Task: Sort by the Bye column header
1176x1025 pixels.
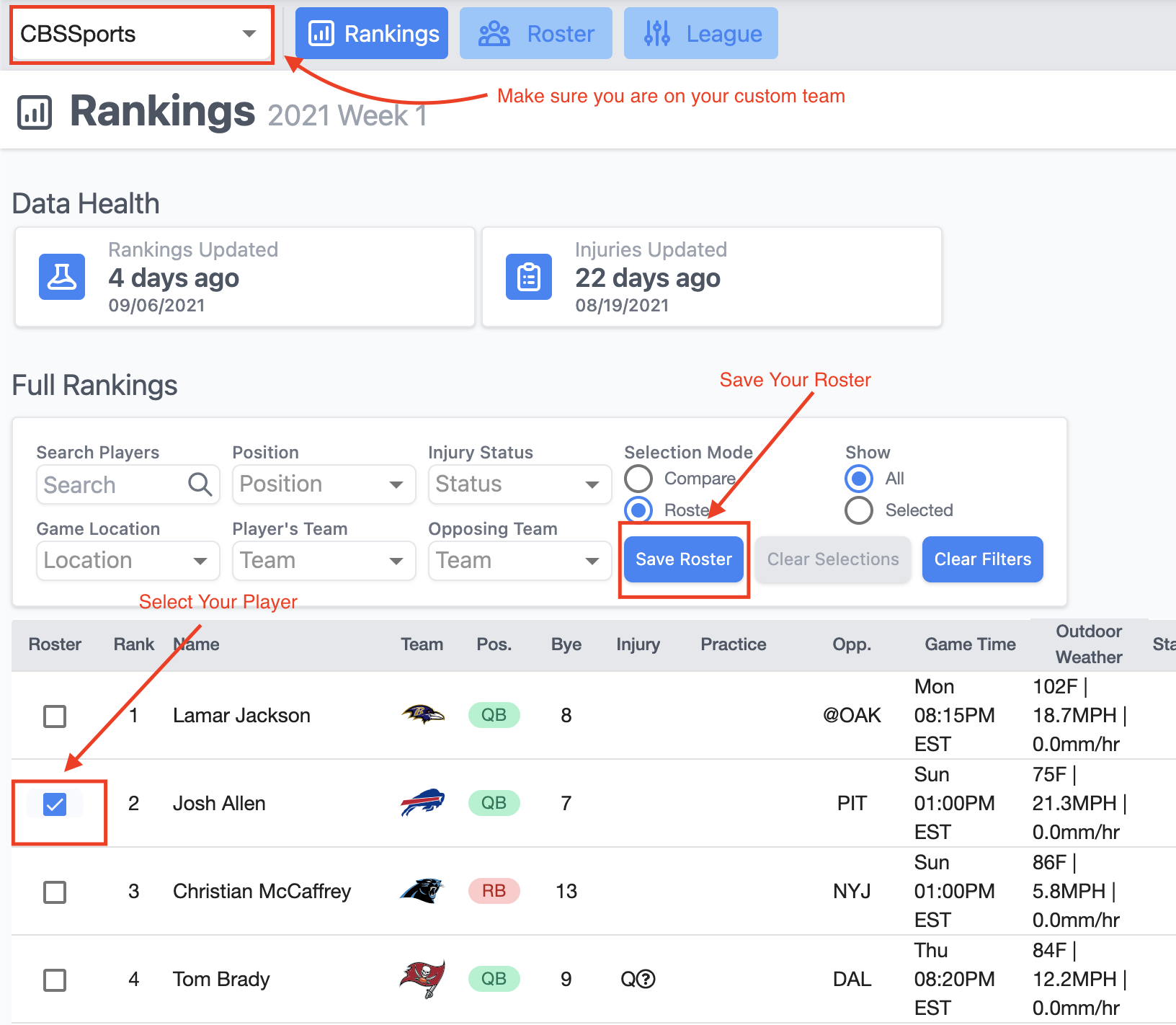Action: 566,644
